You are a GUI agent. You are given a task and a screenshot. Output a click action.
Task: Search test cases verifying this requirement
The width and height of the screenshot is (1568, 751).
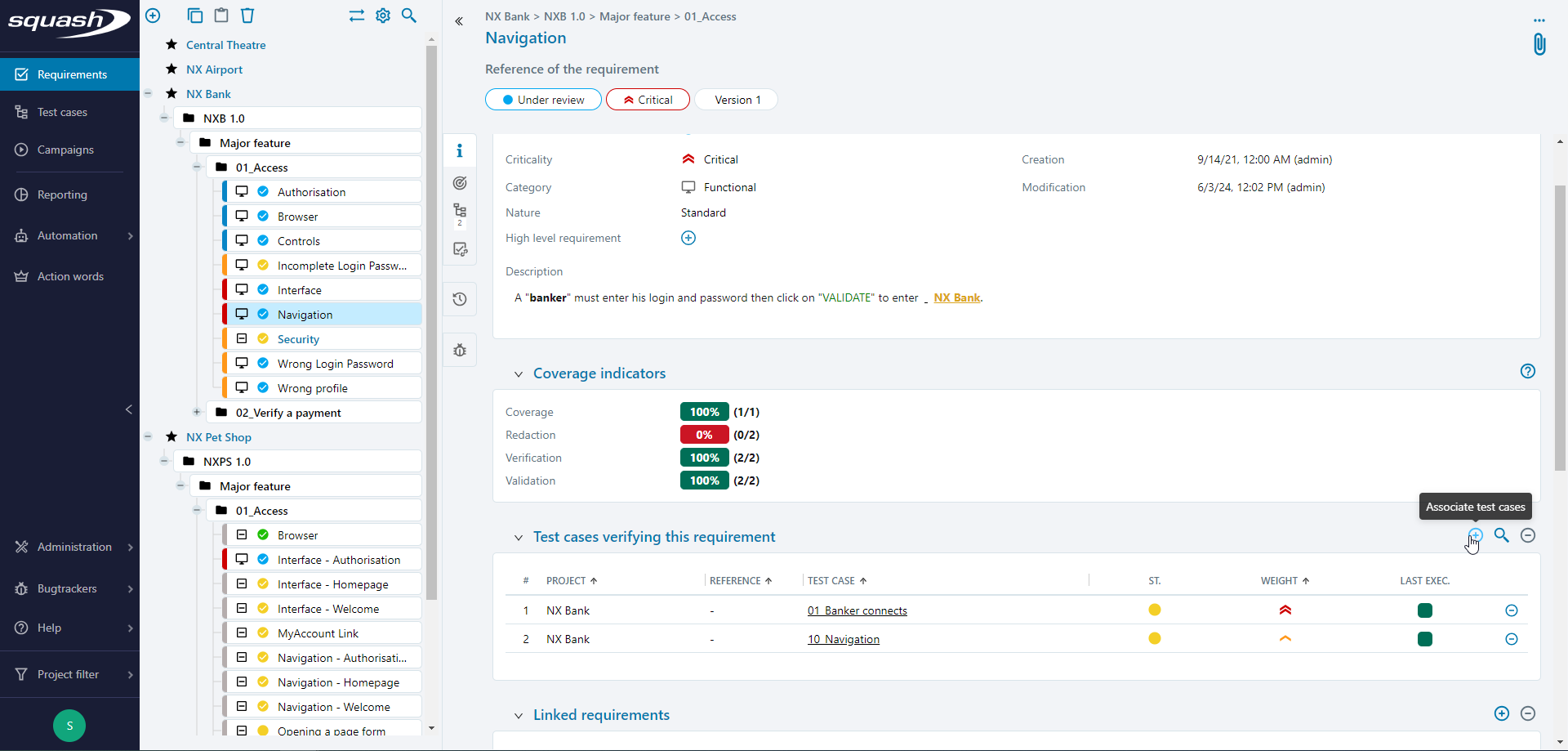(1501, 535)
